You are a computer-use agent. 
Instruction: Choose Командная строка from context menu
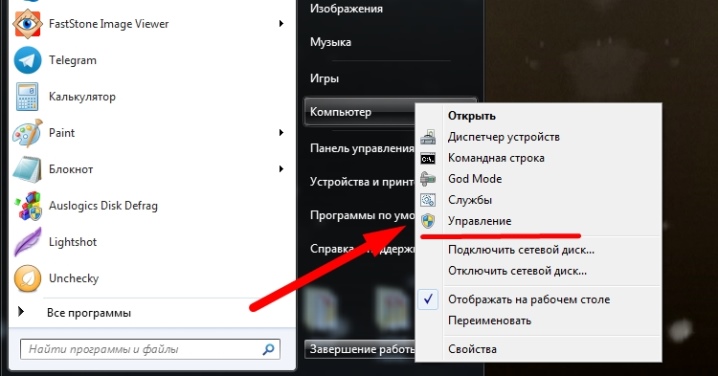[x=496, y=158]
